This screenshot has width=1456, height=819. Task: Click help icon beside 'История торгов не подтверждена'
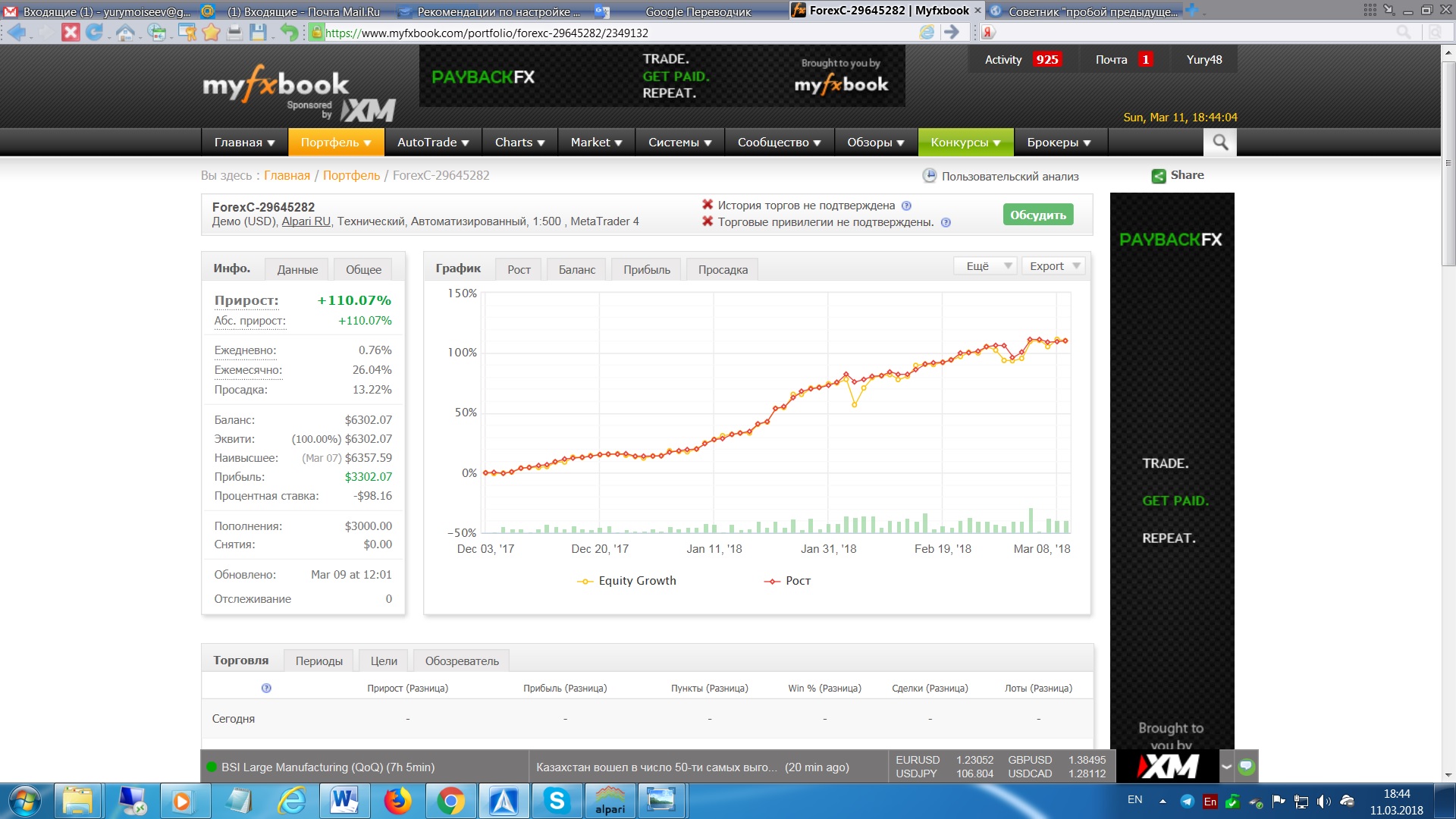click(906, 206)
